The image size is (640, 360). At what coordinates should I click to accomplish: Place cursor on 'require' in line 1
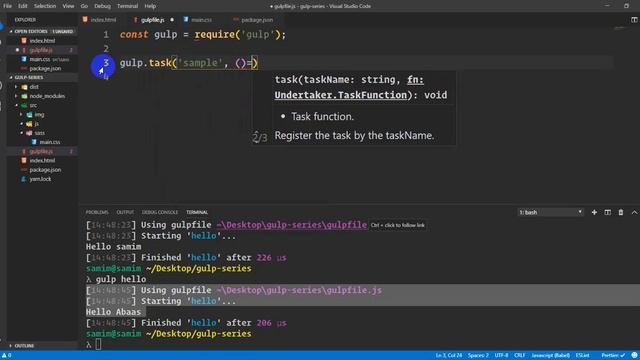click(x=215, y=35)
